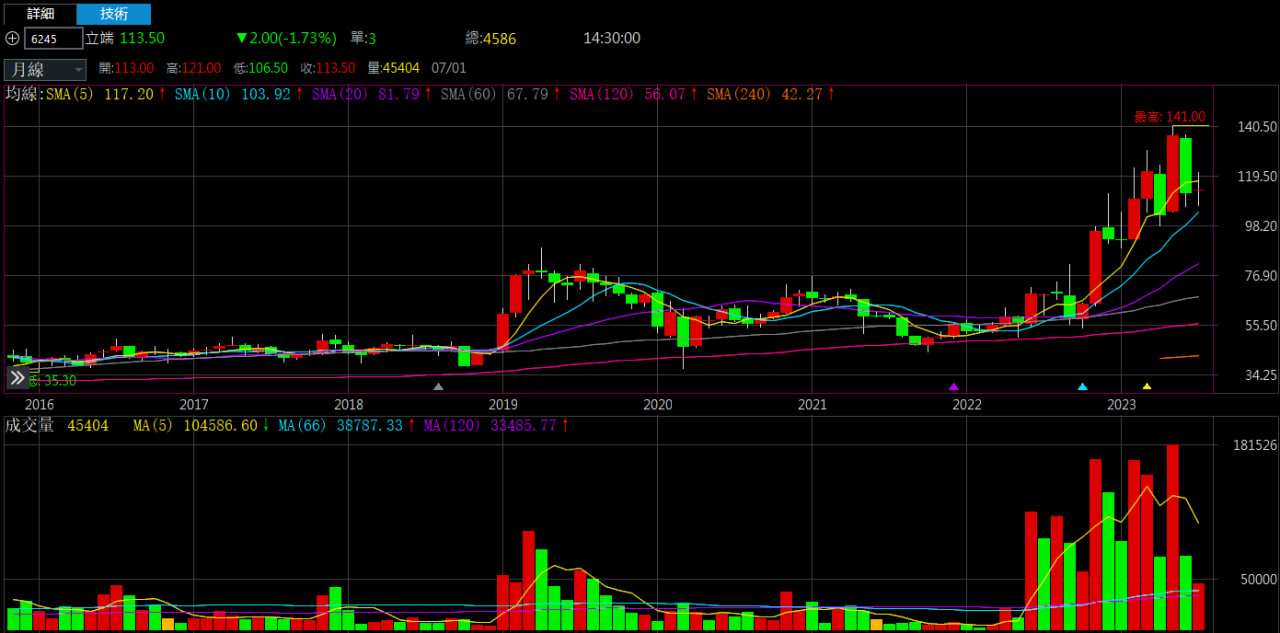The image size is (1280, 633).
Task: Click the purple triangle marker near 2022
Action: [953, 386]
